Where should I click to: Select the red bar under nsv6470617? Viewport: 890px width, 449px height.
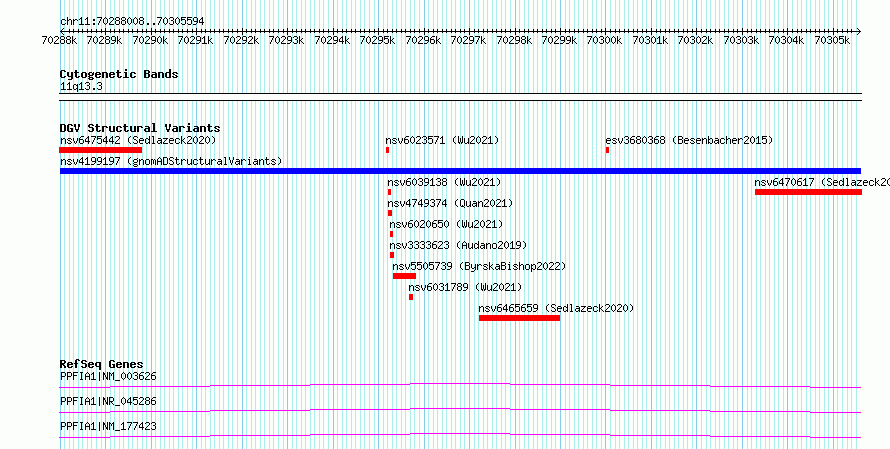[x=808, y=192]
